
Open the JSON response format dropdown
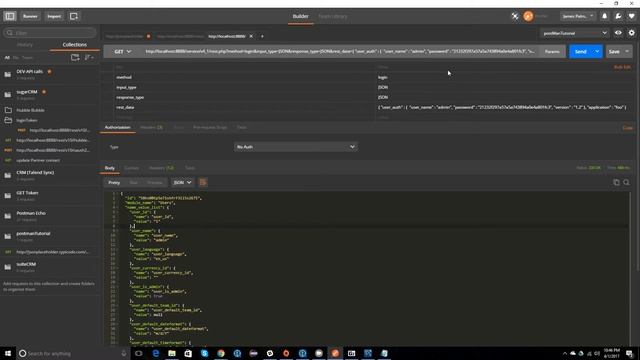pos(182,182)
